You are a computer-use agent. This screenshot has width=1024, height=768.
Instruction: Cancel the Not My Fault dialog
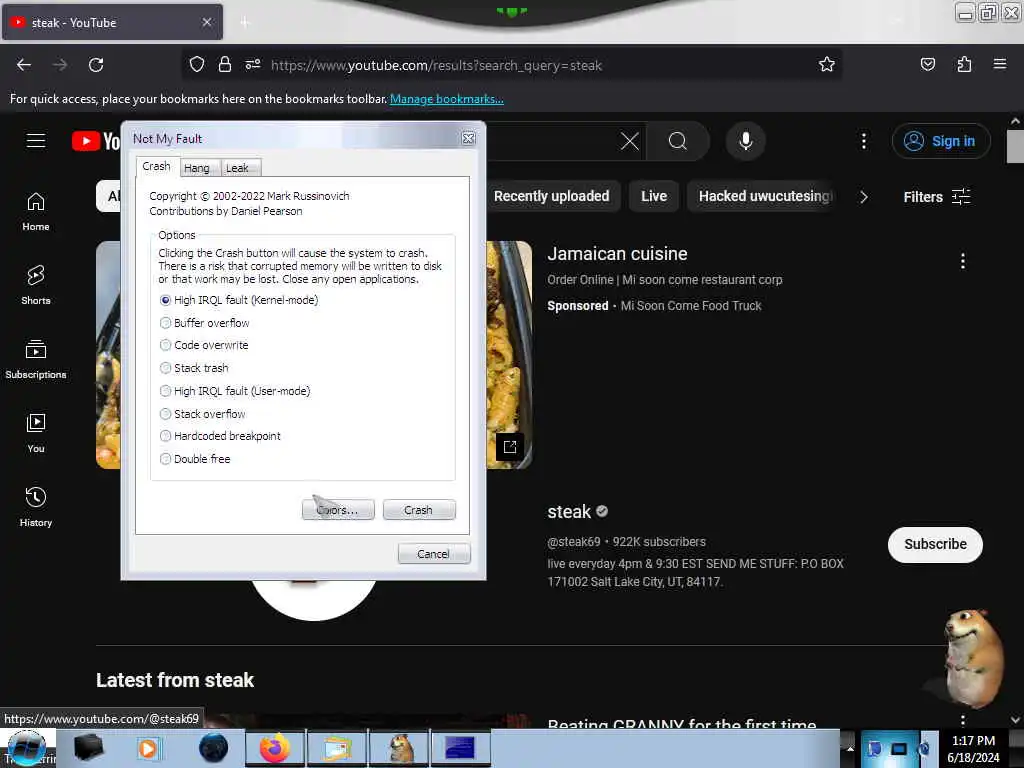pyautogui.click(x=434, y=554)
